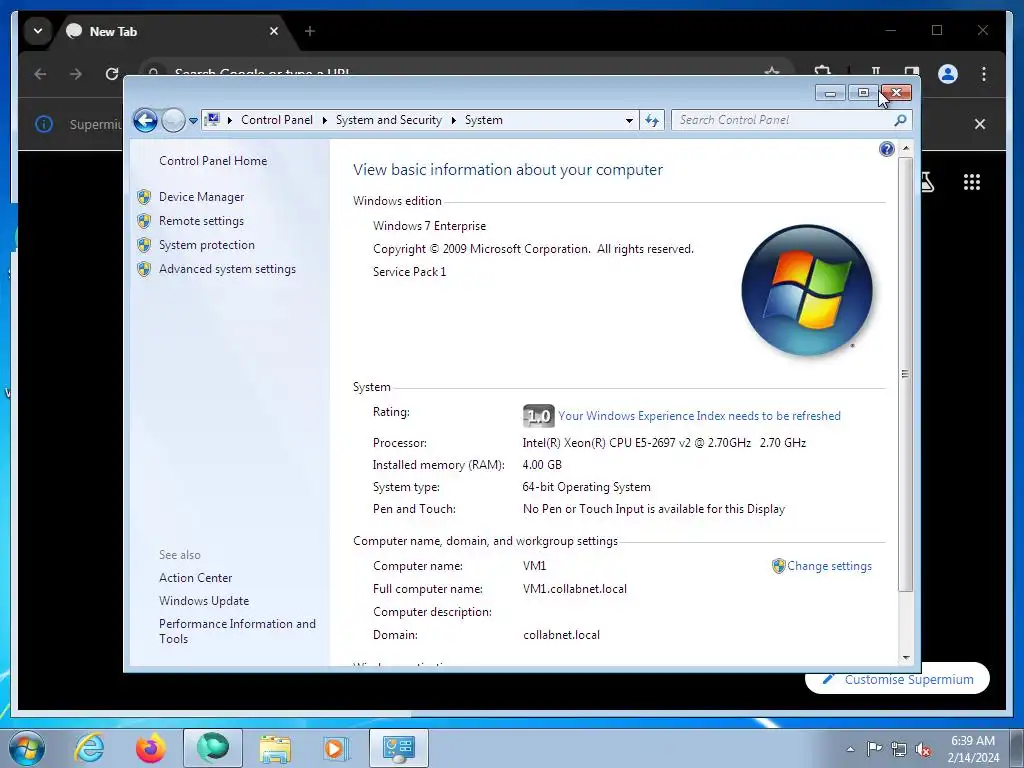Launch Firefox from taskbar
Screen dimensions: 1024x768
pos(151,748)
